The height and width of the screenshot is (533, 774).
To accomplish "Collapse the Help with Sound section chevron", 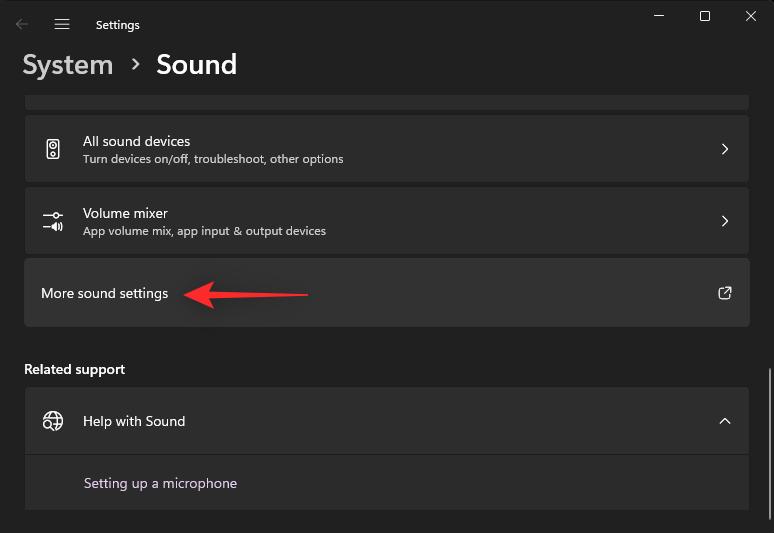I will coord(725,421).
